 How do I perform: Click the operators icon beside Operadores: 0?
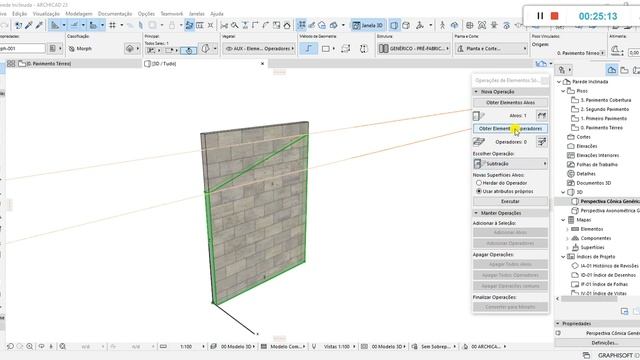(x=478, y=142)
